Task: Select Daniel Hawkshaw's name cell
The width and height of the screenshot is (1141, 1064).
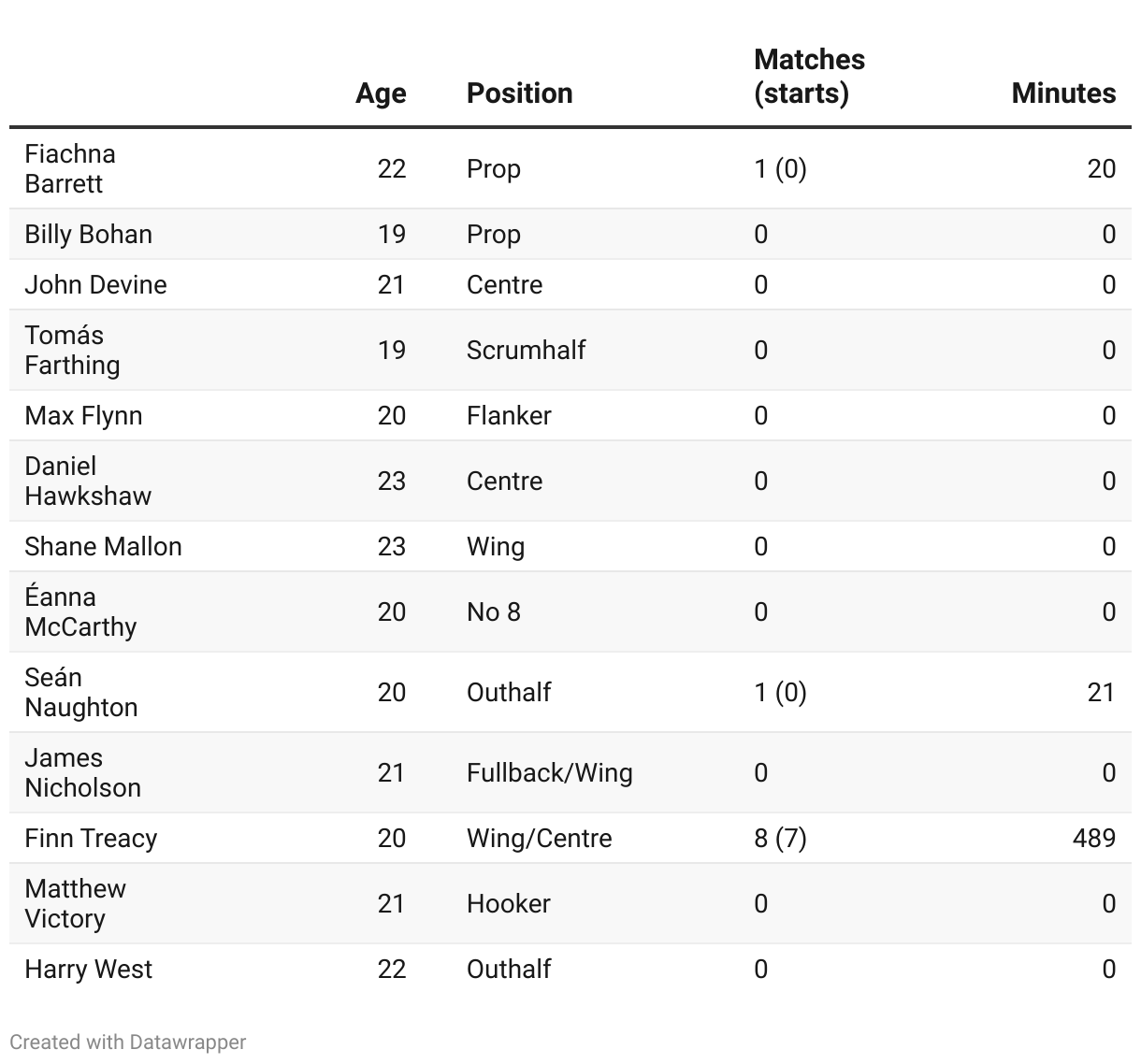Action: (87, 481)
